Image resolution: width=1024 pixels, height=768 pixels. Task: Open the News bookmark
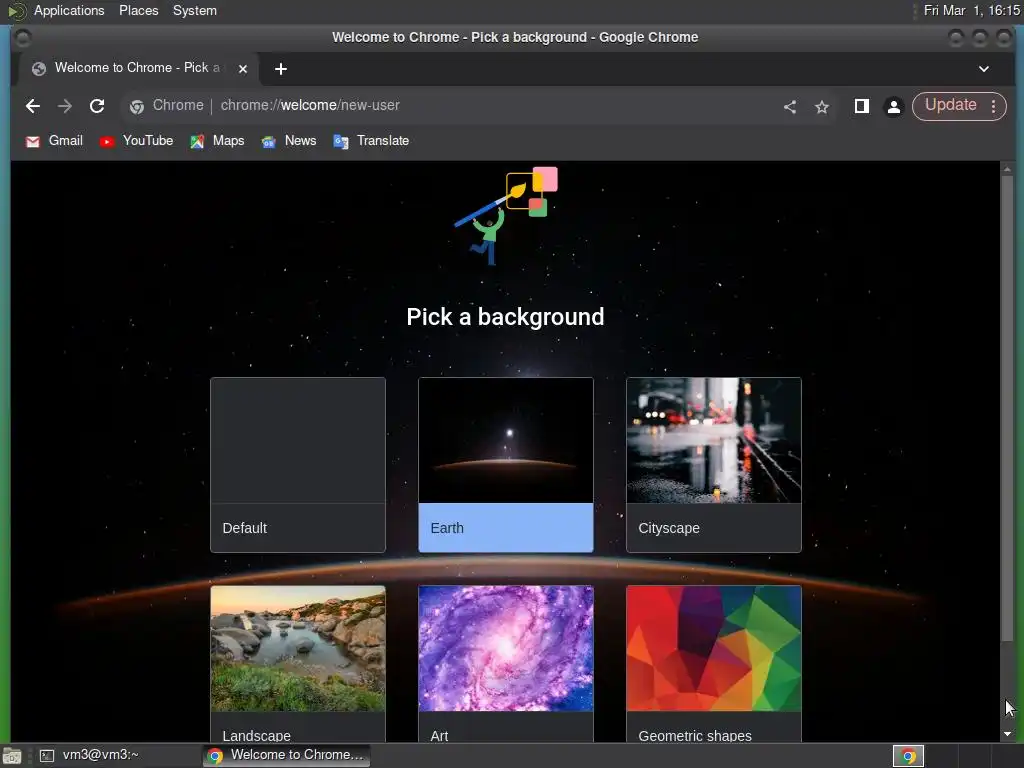[x=289, y=141]
